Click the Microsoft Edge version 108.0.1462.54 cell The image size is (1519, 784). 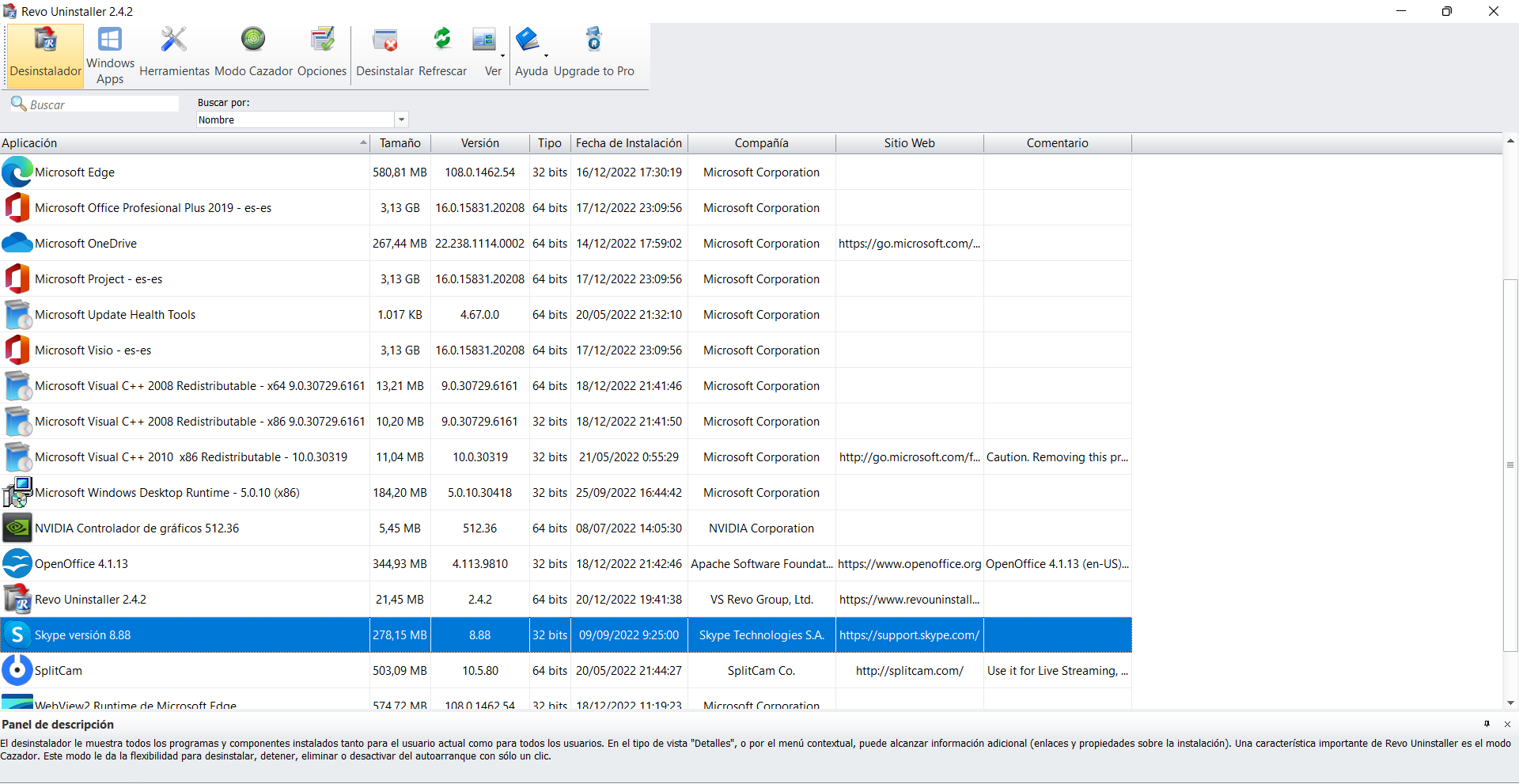480,172
